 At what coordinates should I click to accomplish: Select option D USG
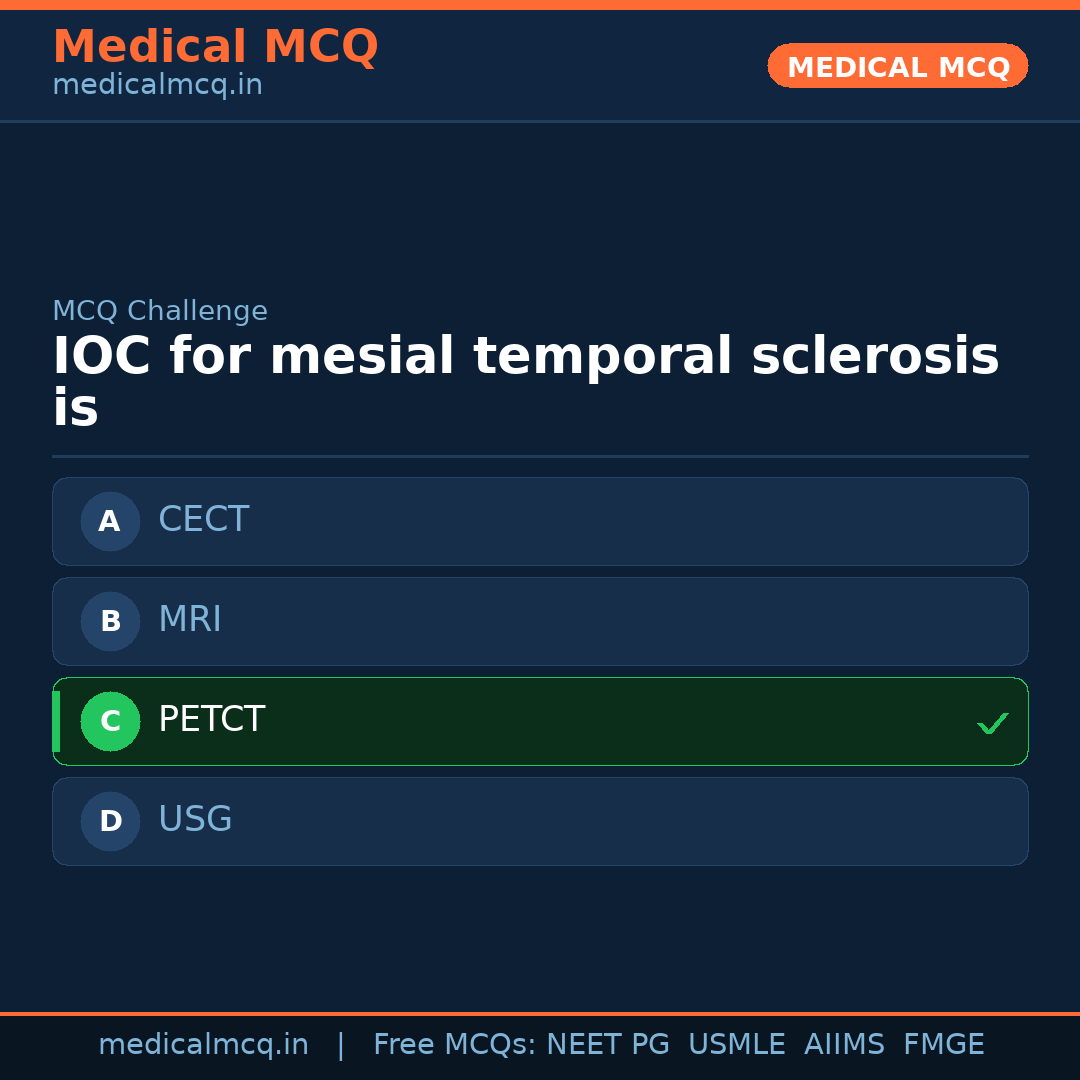coord(540,821)
